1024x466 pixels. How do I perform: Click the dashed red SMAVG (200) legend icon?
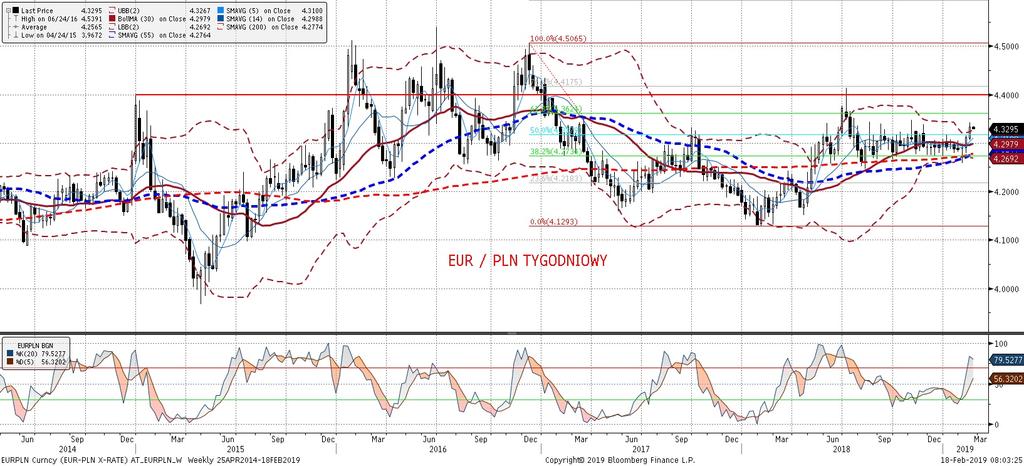click(221, 27)
